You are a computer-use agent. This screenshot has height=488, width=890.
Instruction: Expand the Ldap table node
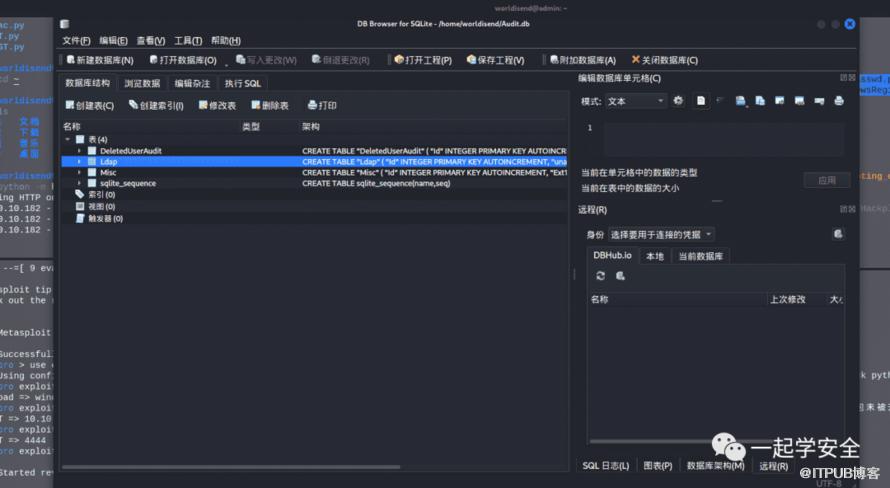[x=79, y=162]
